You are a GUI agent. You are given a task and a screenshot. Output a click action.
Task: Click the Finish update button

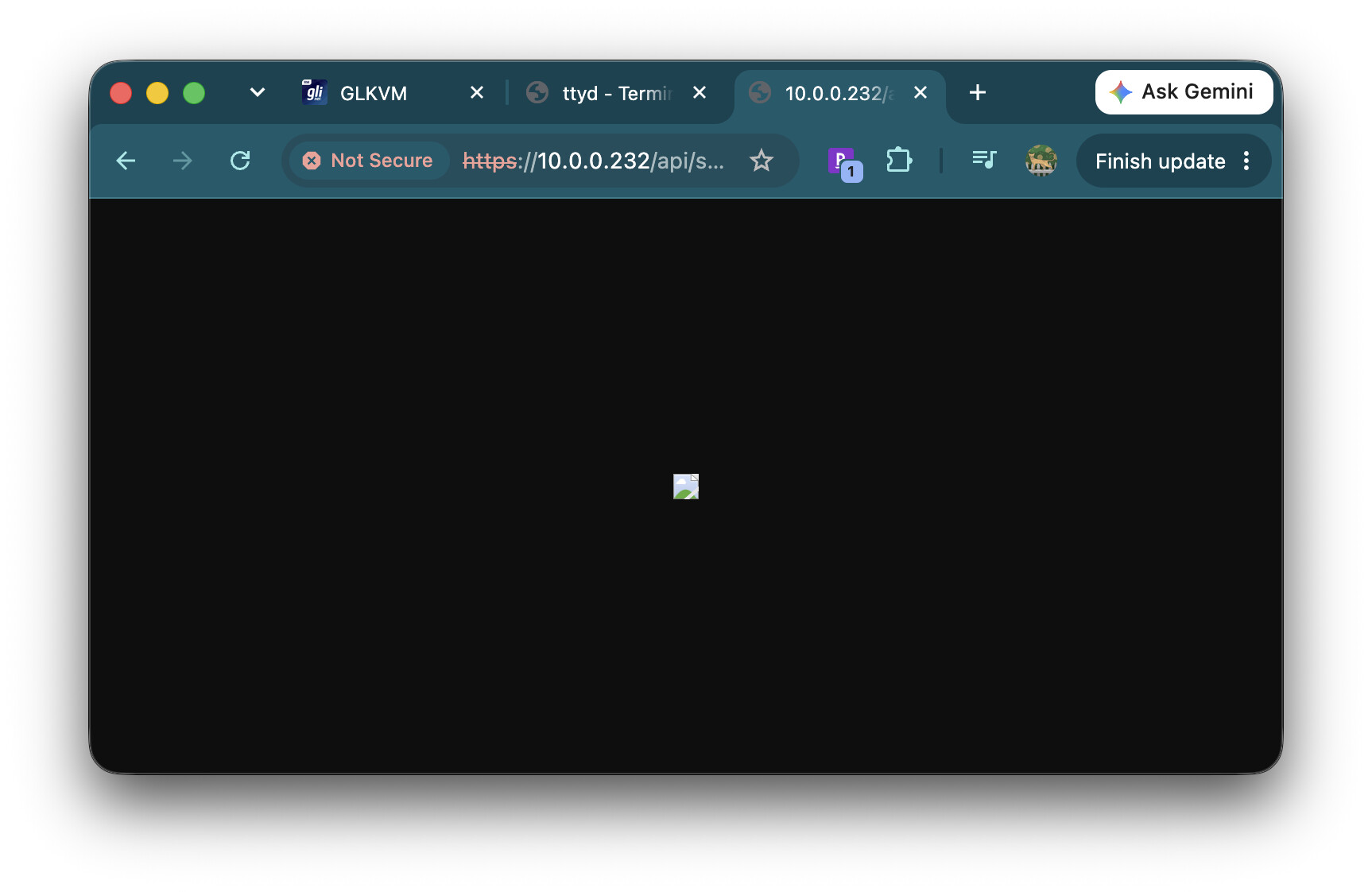click(1159, 161)
